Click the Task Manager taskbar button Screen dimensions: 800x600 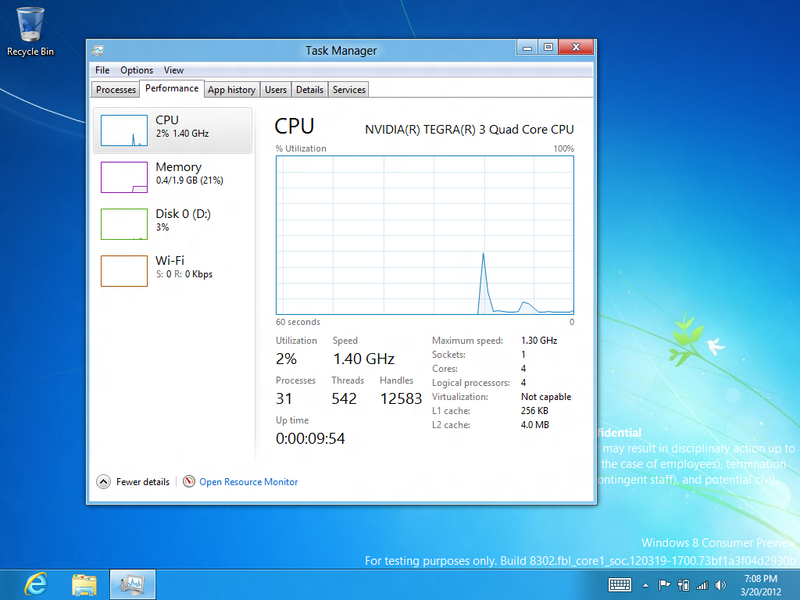[133, 584]
